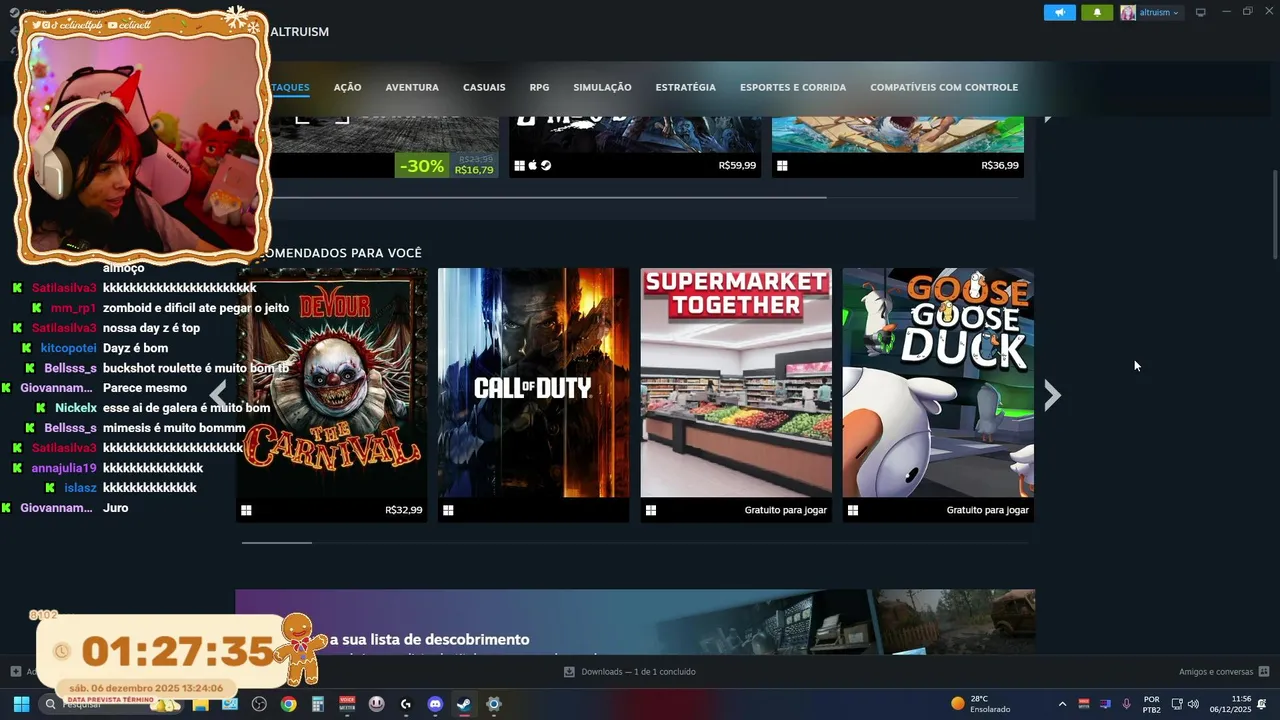1280x720 pixels.
Task: Click the R$36,99 price label
Action: pos(1000,165)
